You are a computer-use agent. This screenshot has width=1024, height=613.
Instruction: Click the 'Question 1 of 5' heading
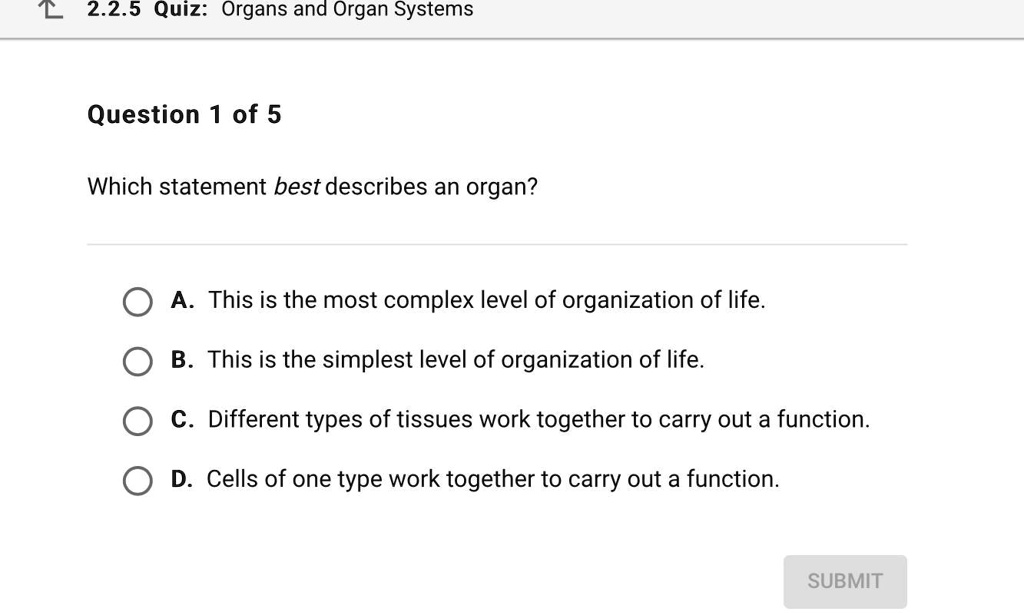(185, 115)
